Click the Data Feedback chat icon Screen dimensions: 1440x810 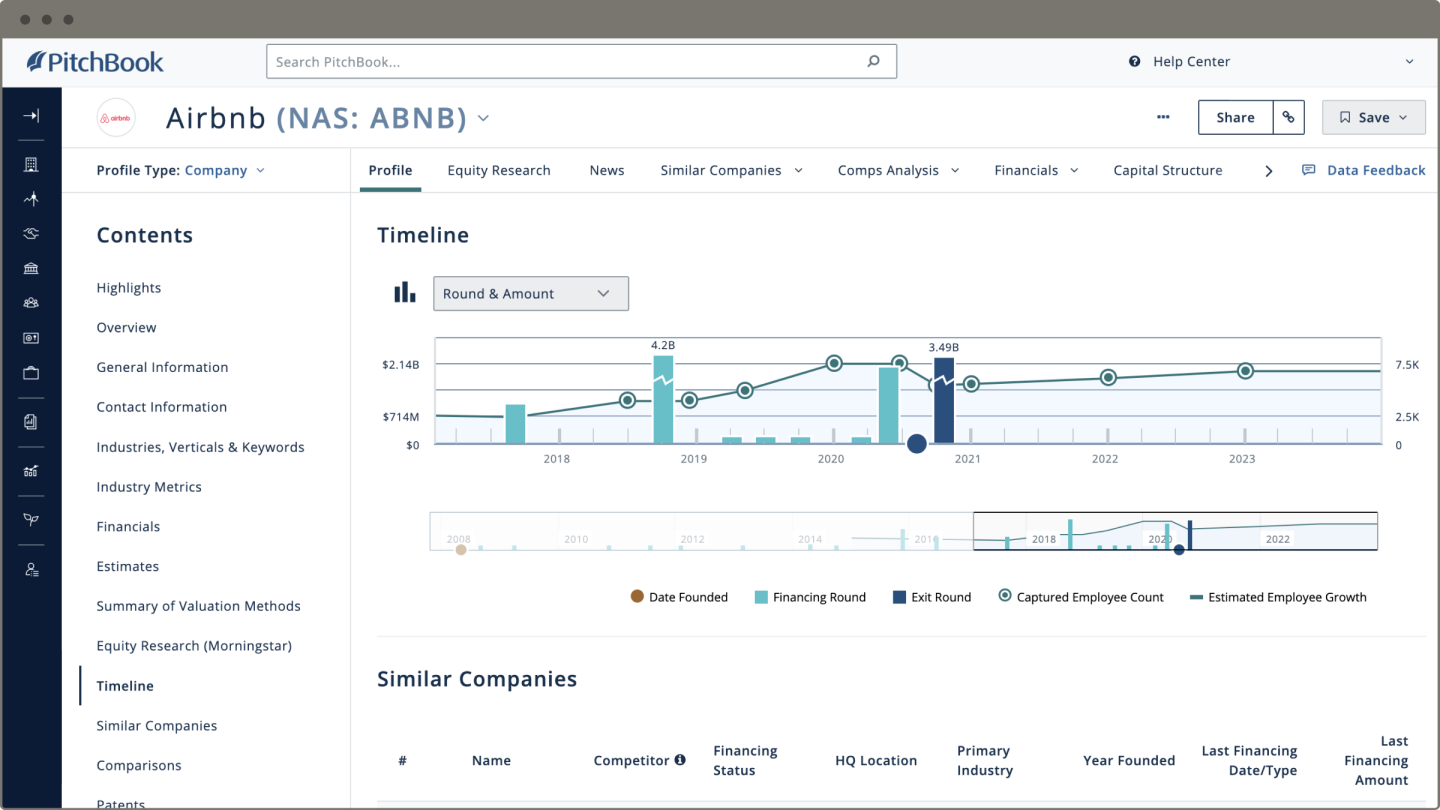(x=1308, y=170)
